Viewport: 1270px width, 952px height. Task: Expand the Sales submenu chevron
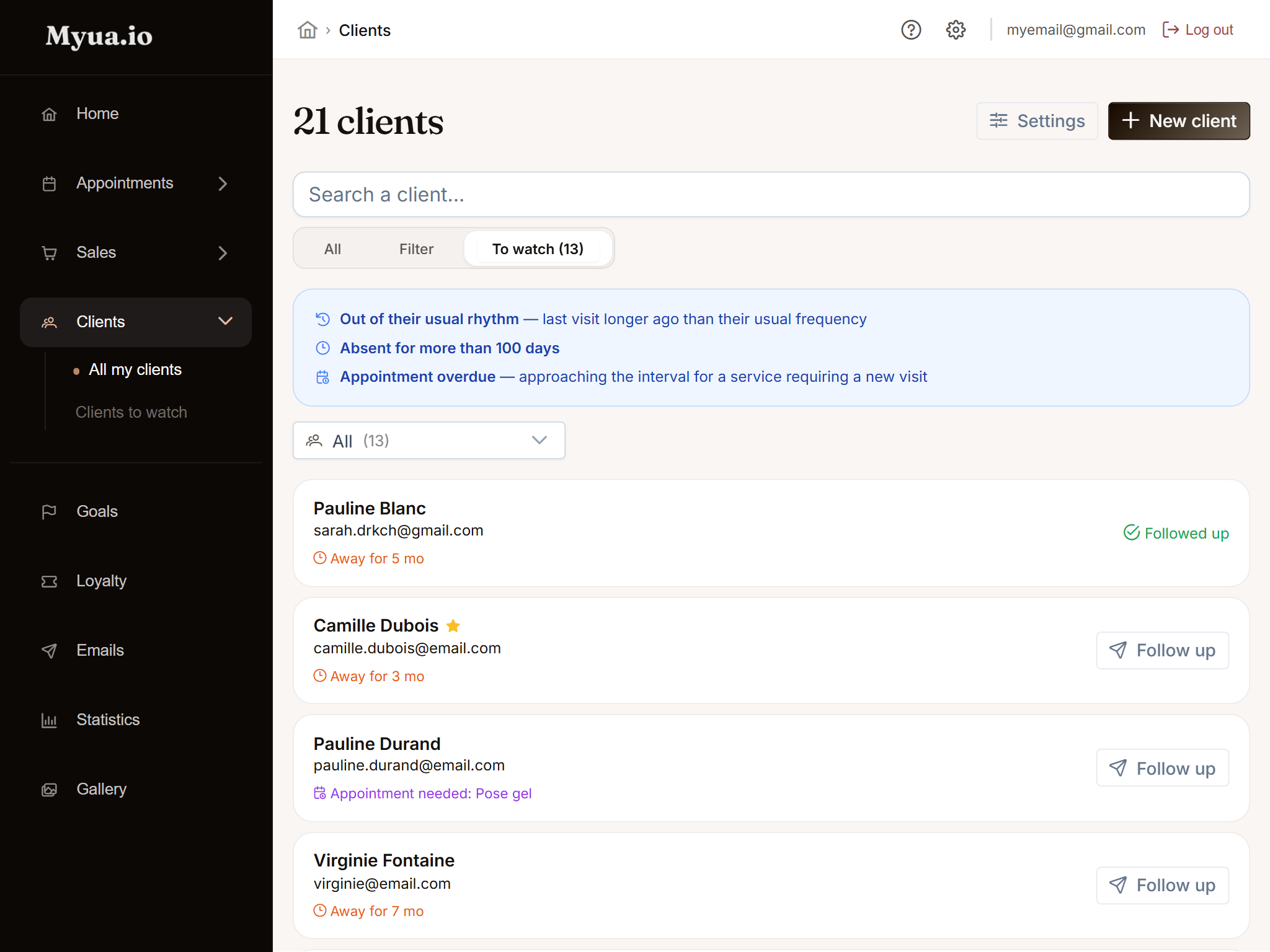click(x=223, y=253)
